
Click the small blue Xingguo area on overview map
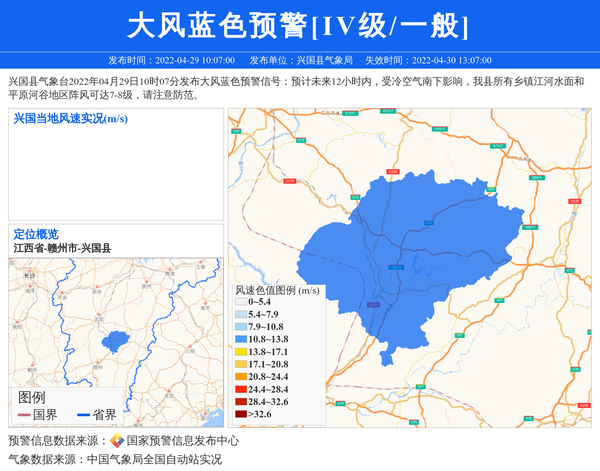point(116,340)
